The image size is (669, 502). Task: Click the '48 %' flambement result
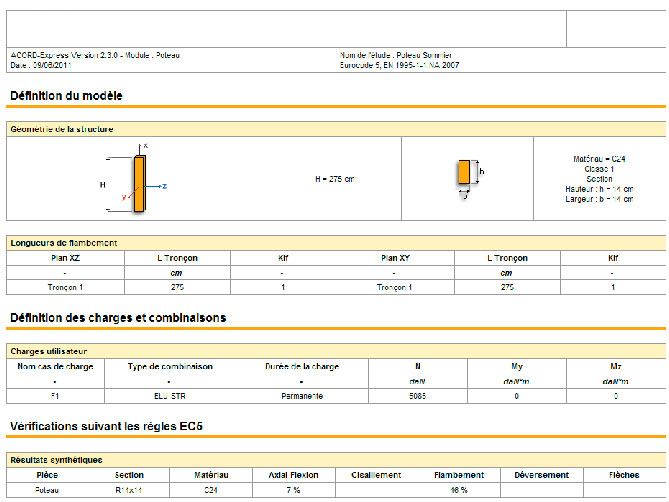(459, 490)
